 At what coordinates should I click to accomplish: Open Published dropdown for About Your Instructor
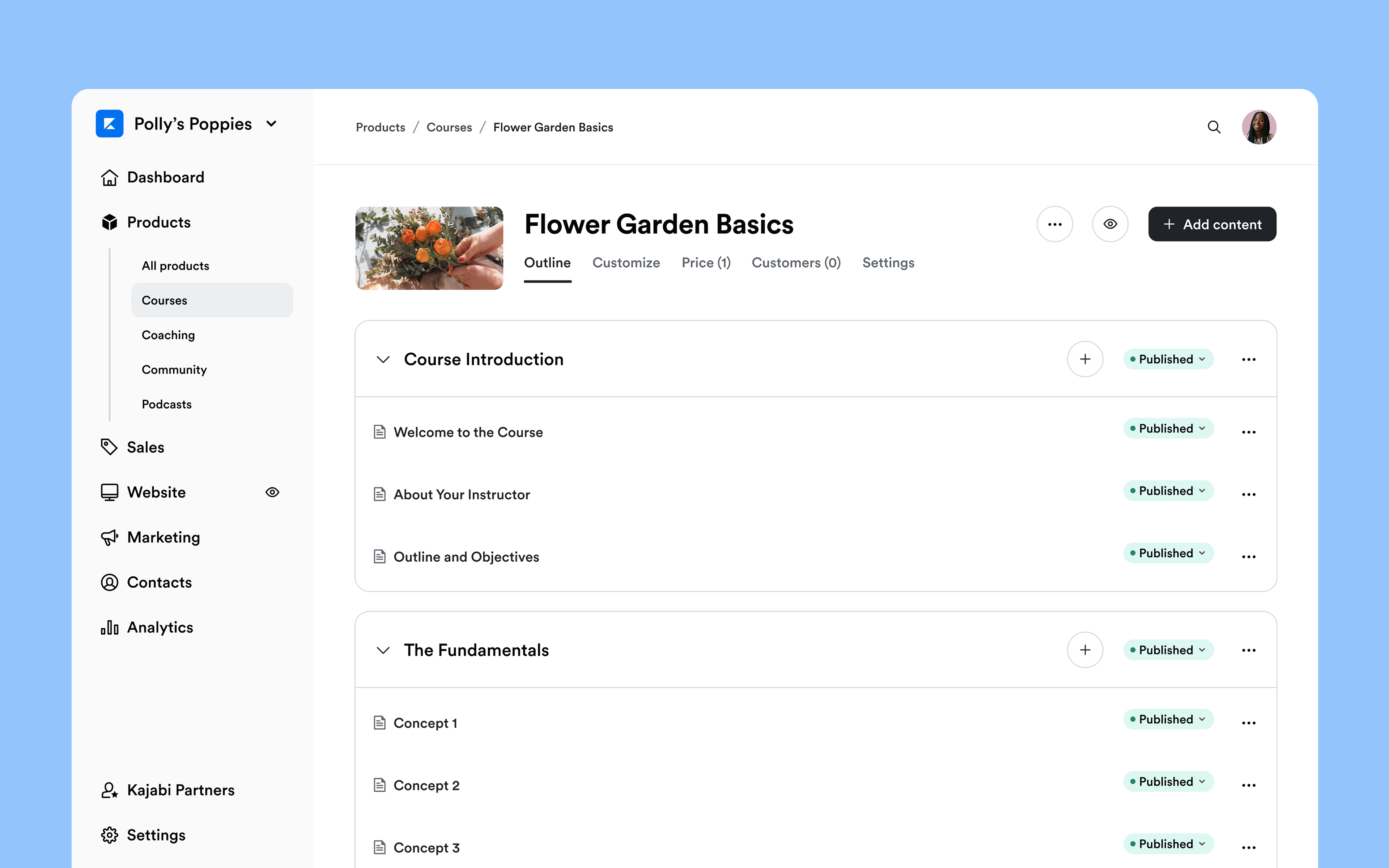point(1169,491)
